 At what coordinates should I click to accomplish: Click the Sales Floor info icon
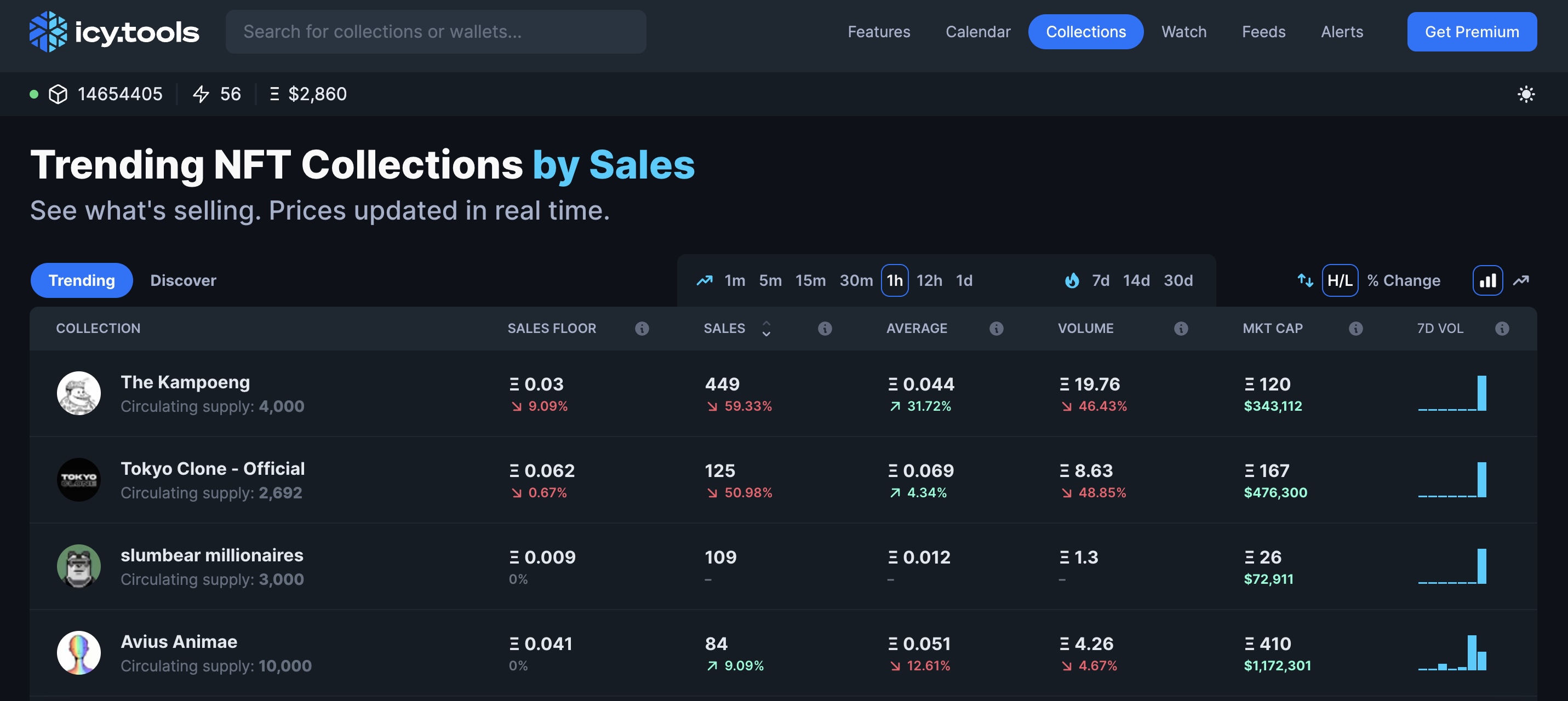tap(642, 329)
